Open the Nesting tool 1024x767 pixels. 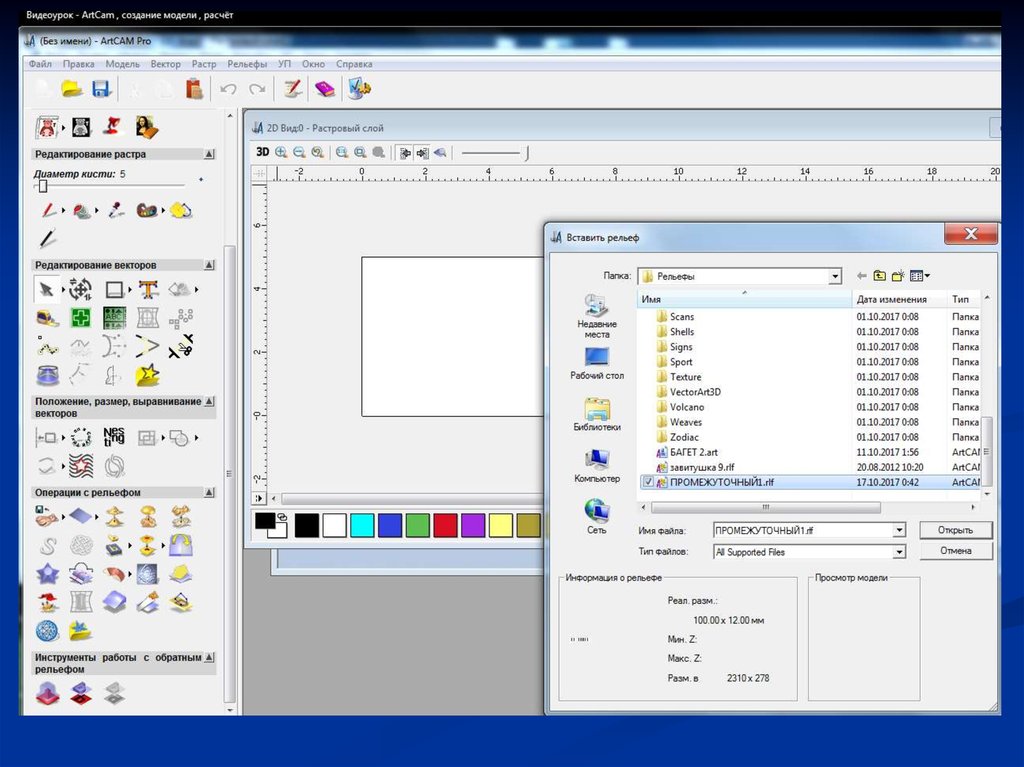114,437
